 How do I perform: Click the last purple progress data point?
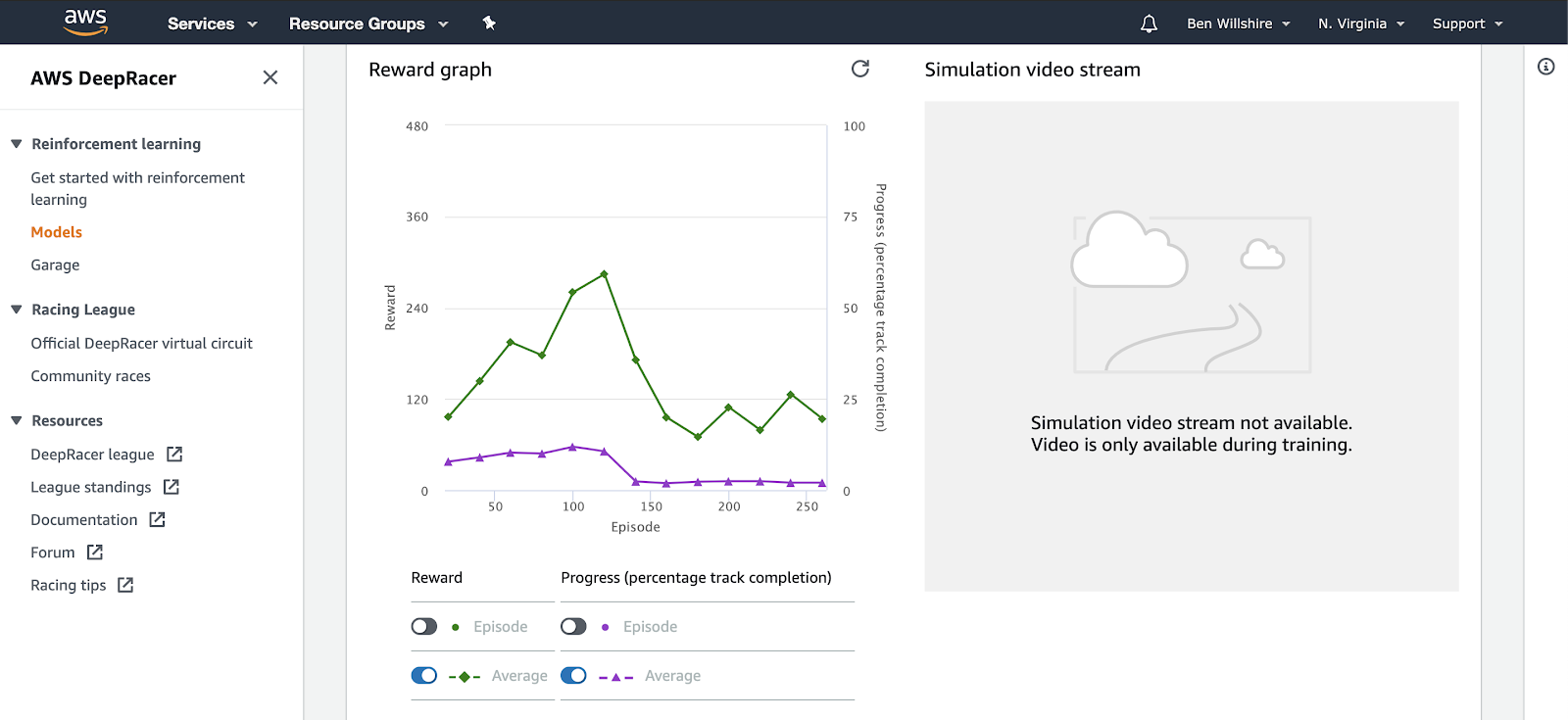(x=821, y=483)
